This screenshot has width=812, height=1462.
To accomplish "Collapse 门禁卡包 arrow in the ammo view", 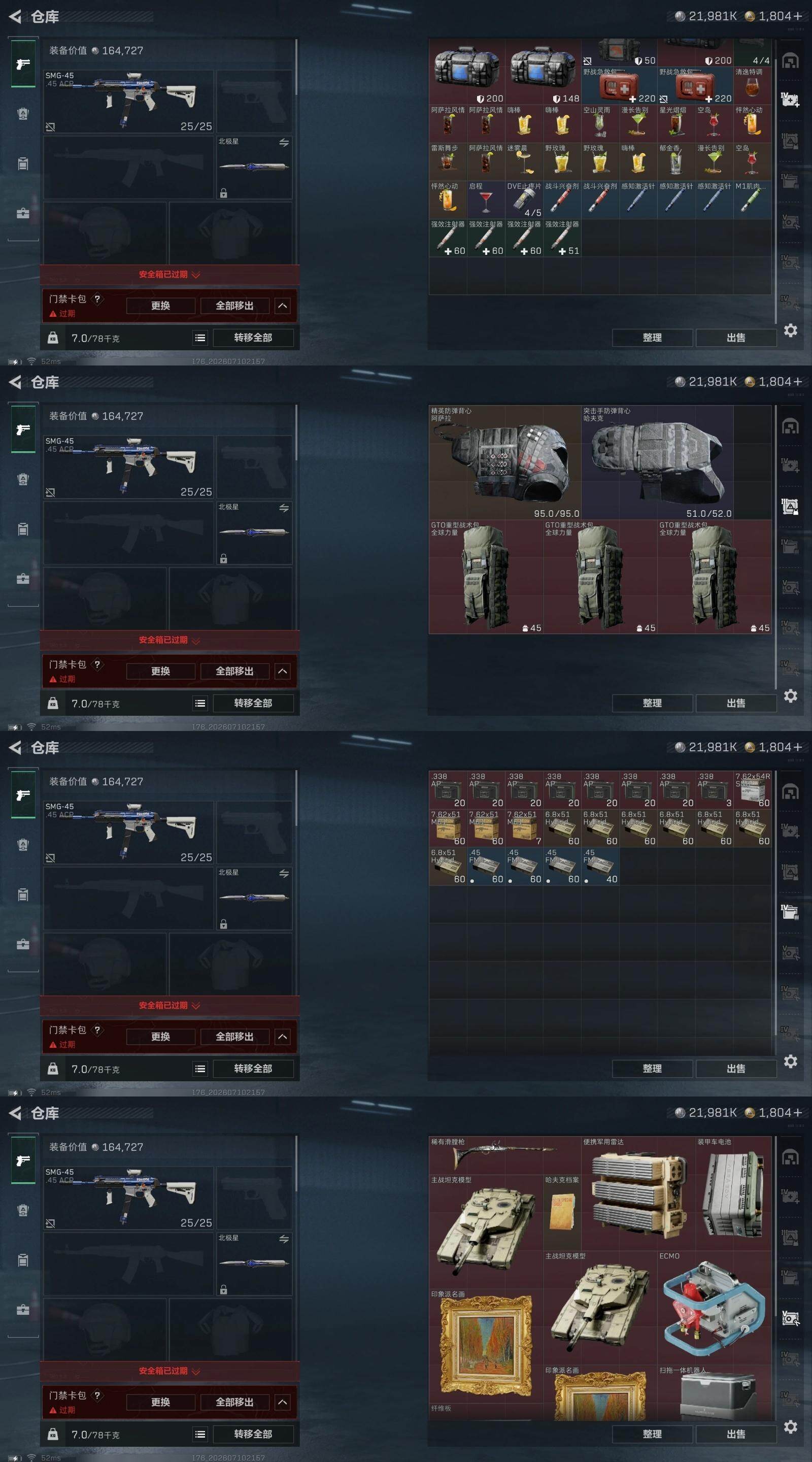I will pos(283,1037).
